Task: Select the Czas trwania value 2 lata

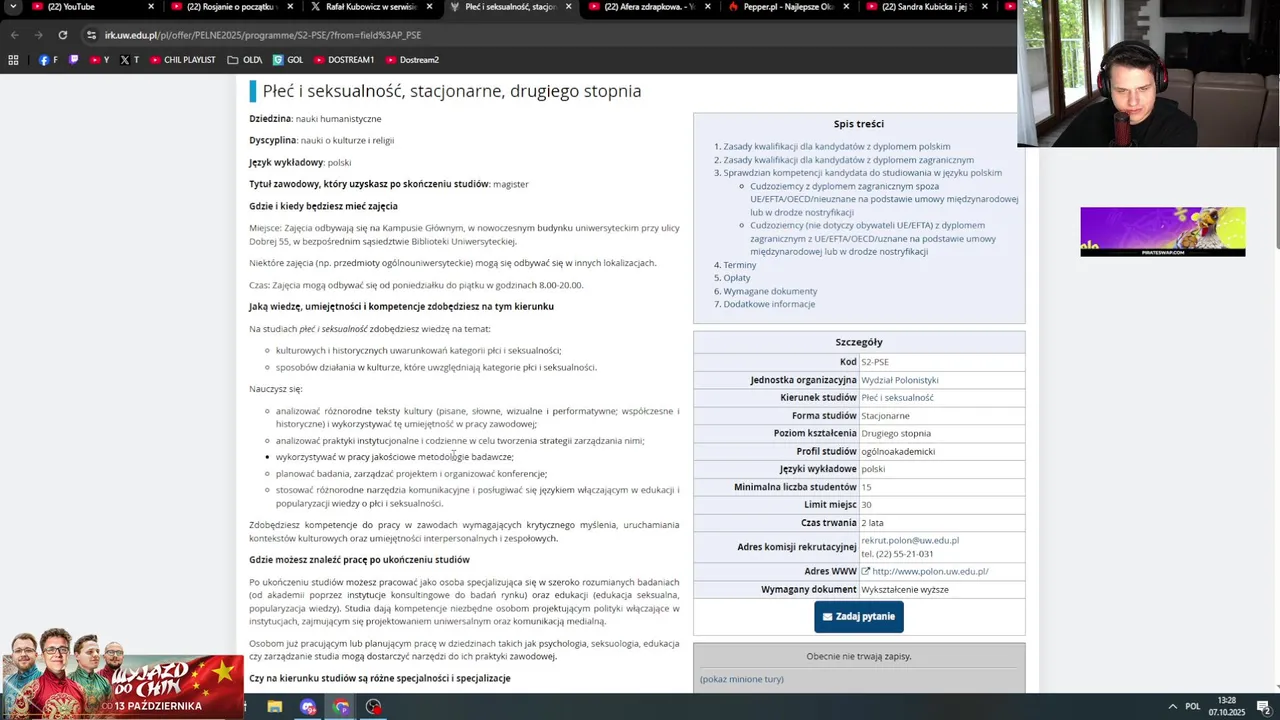Action: (x=872, y=523)
